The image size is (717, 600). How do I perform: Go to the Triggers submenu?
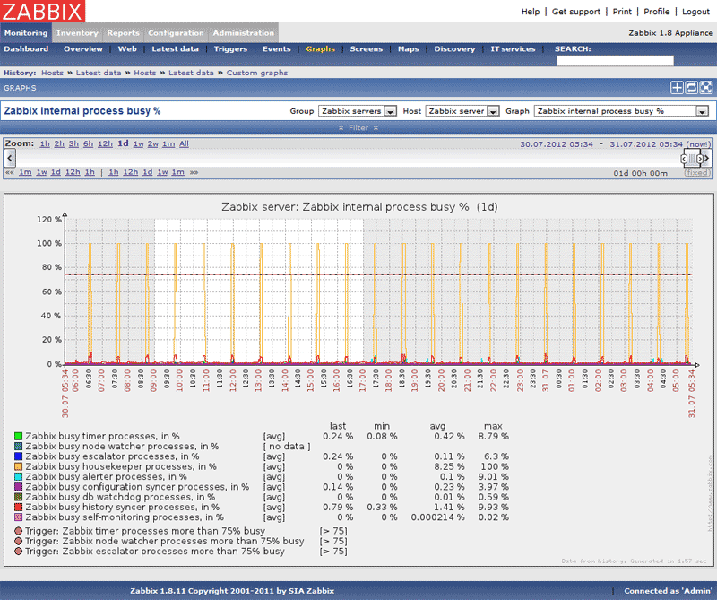point(230,48)
